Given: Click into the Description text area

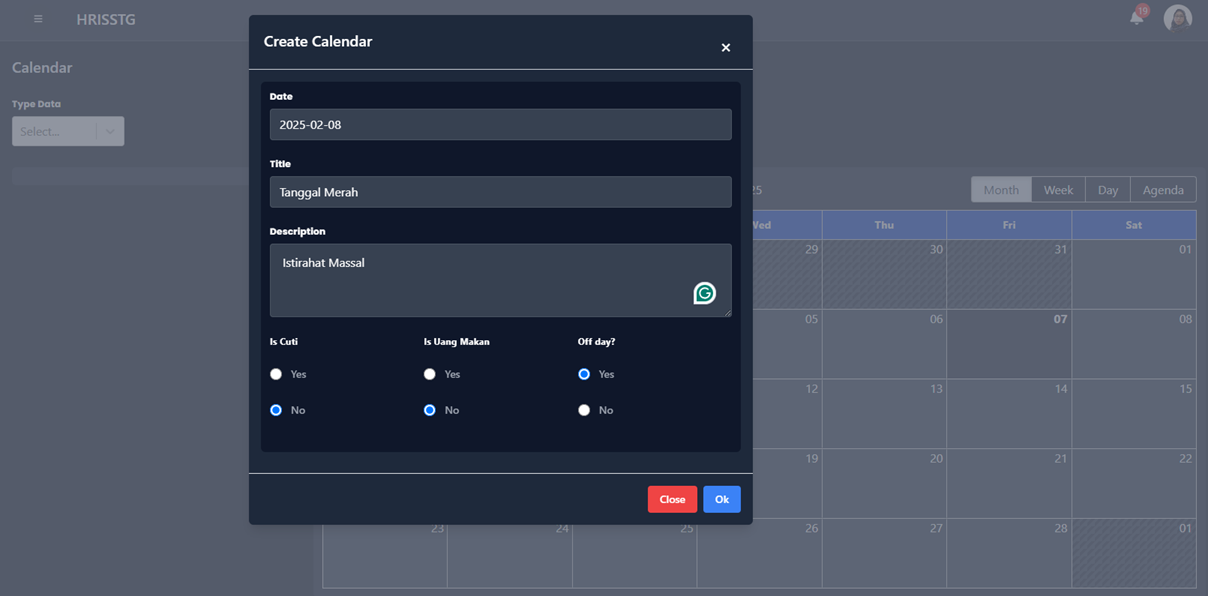Looking at the screenshot, I should 500,280.
